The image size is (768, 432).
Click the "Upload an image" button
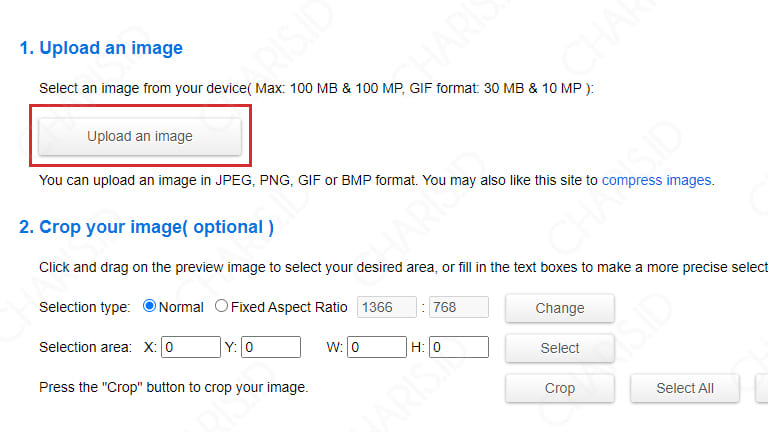click(x=140, y=136)
